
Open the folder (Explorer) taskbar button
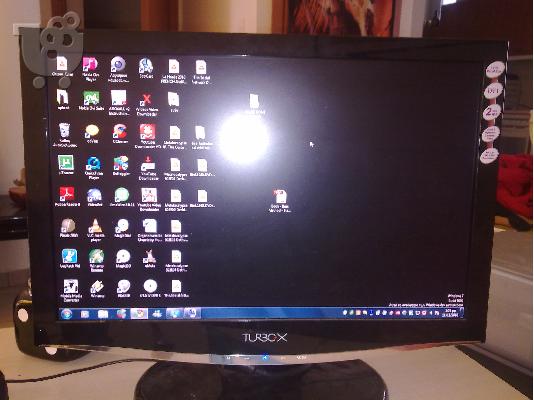[103, 314]
